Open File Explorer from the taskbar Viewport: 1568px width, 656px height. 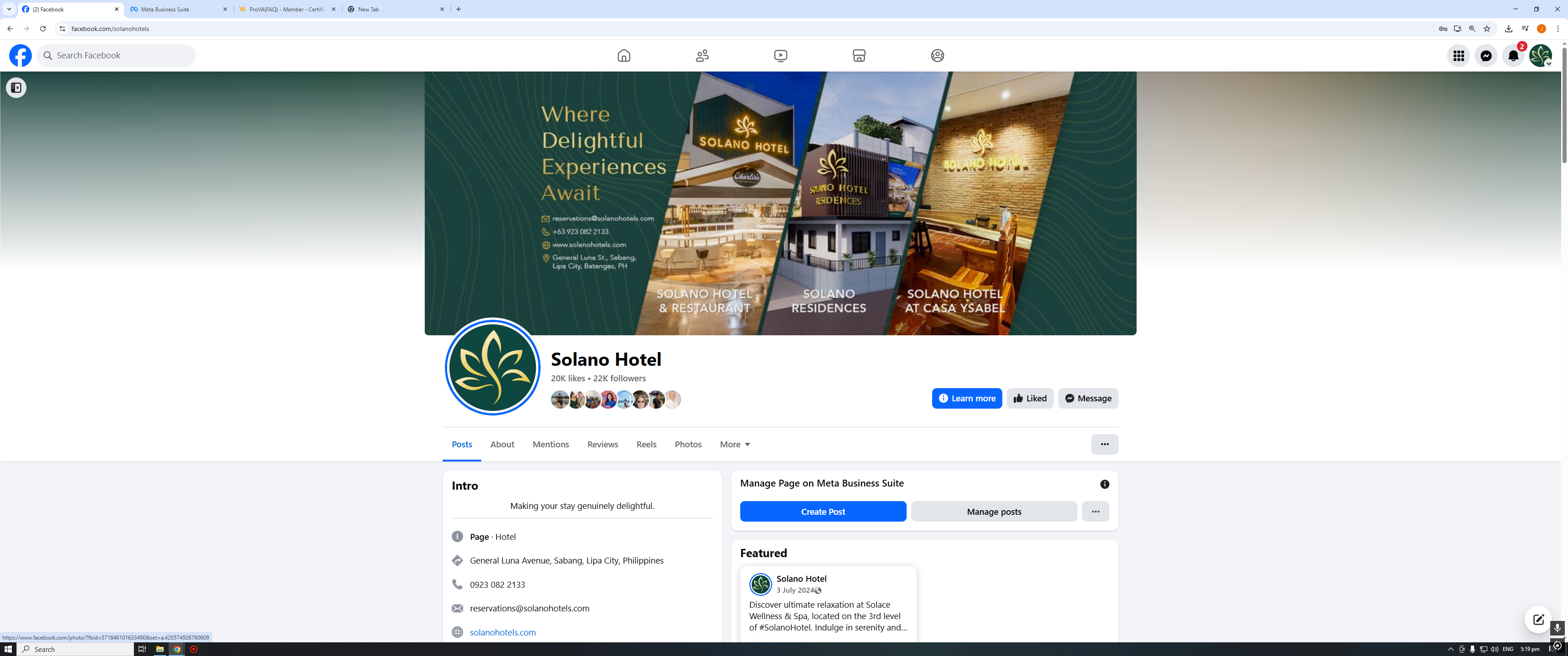160,649
